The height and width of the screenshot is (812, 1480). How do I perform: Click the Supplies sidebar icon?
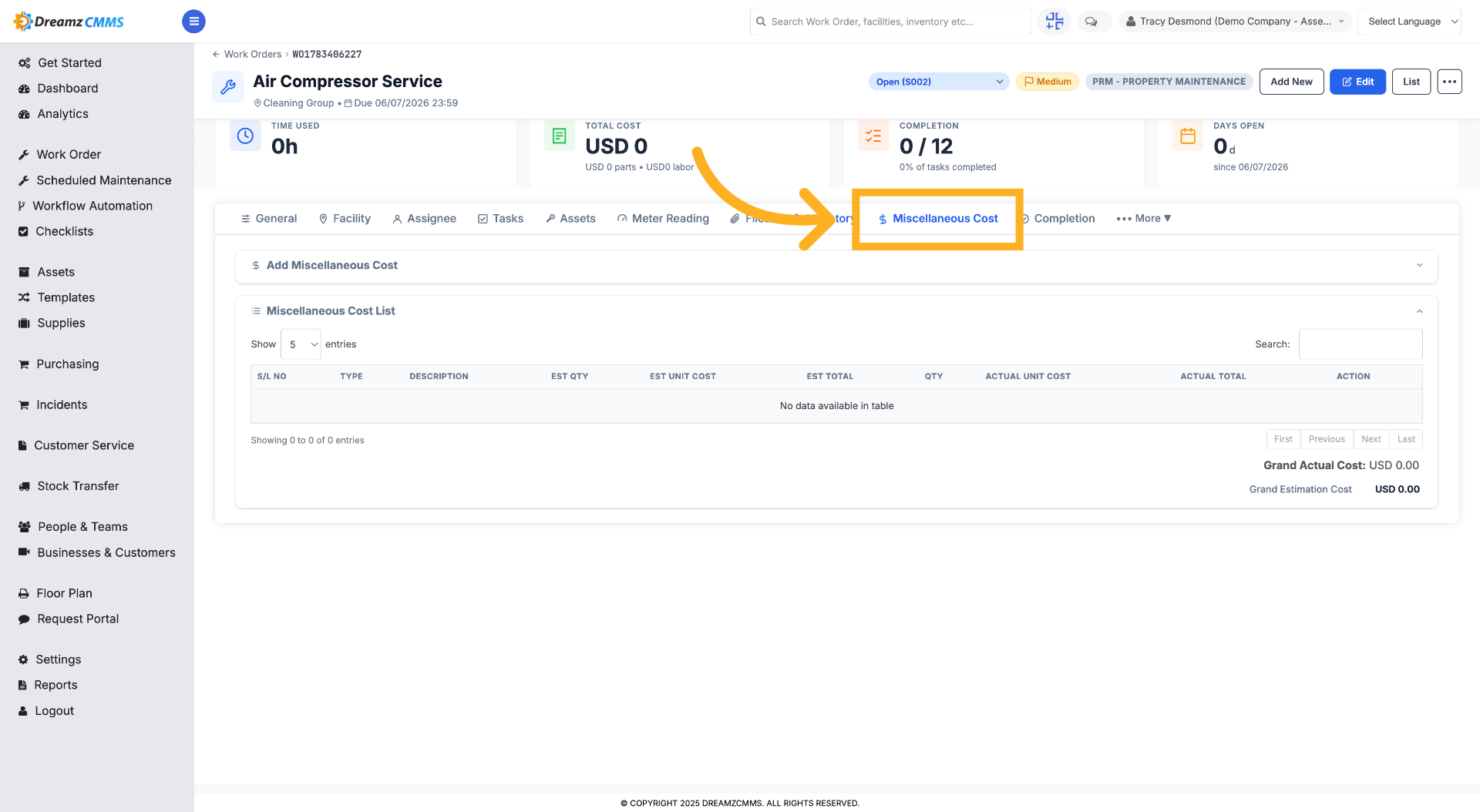pyautogui.click(x=24, y=323)
